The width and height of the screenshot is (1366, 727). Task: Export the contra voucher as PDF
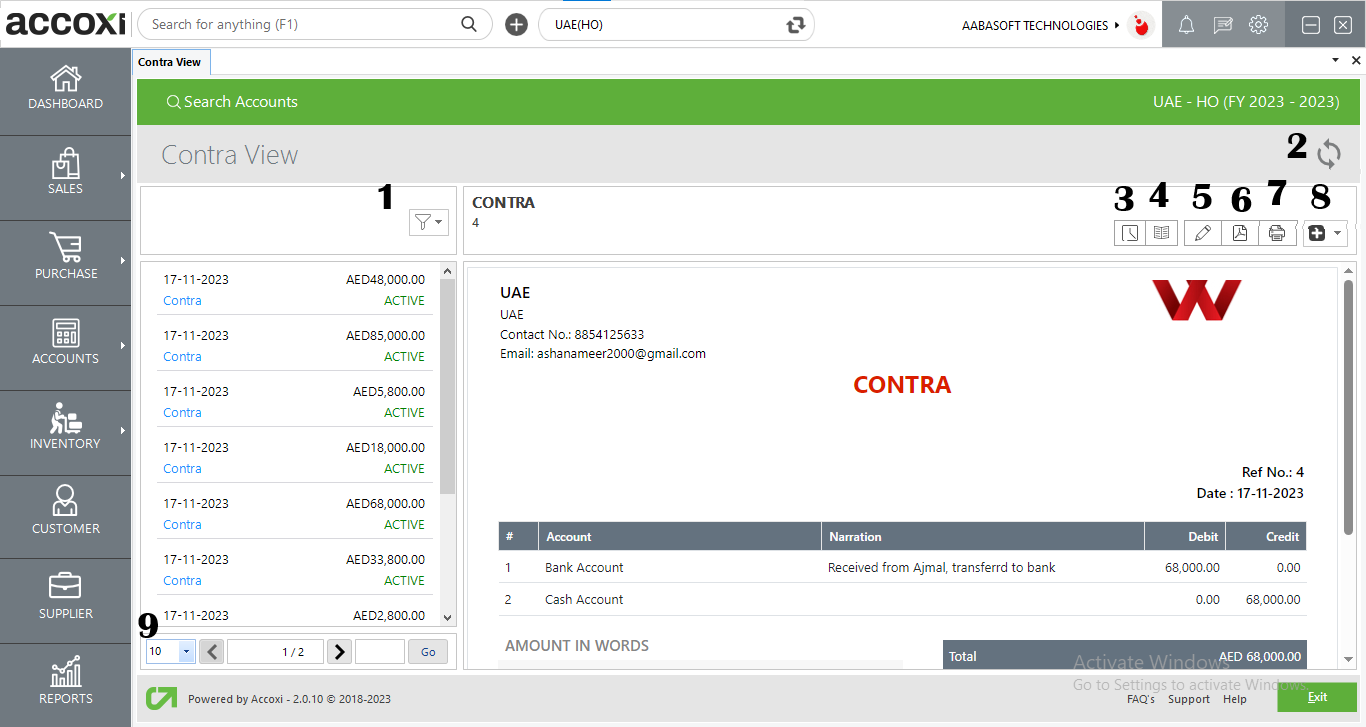[1240, 232]
